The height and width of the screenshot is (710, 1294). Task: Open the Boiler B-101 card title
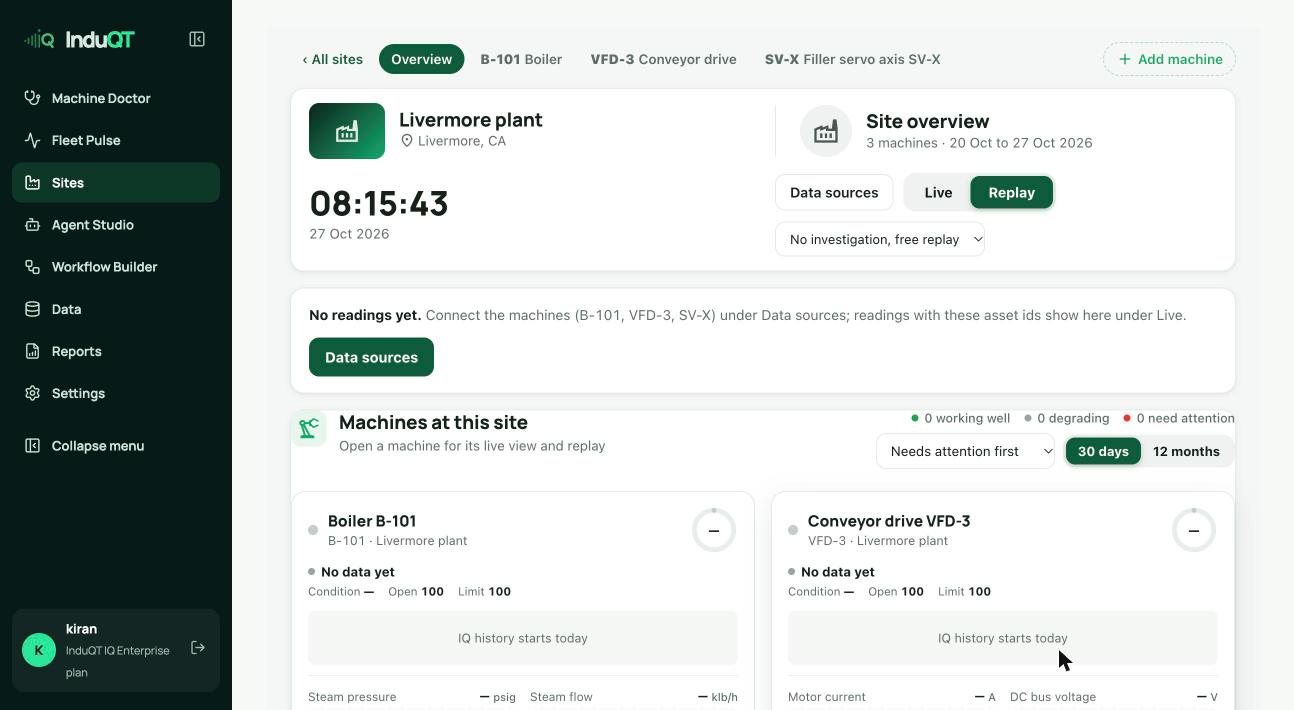point(372,521)
